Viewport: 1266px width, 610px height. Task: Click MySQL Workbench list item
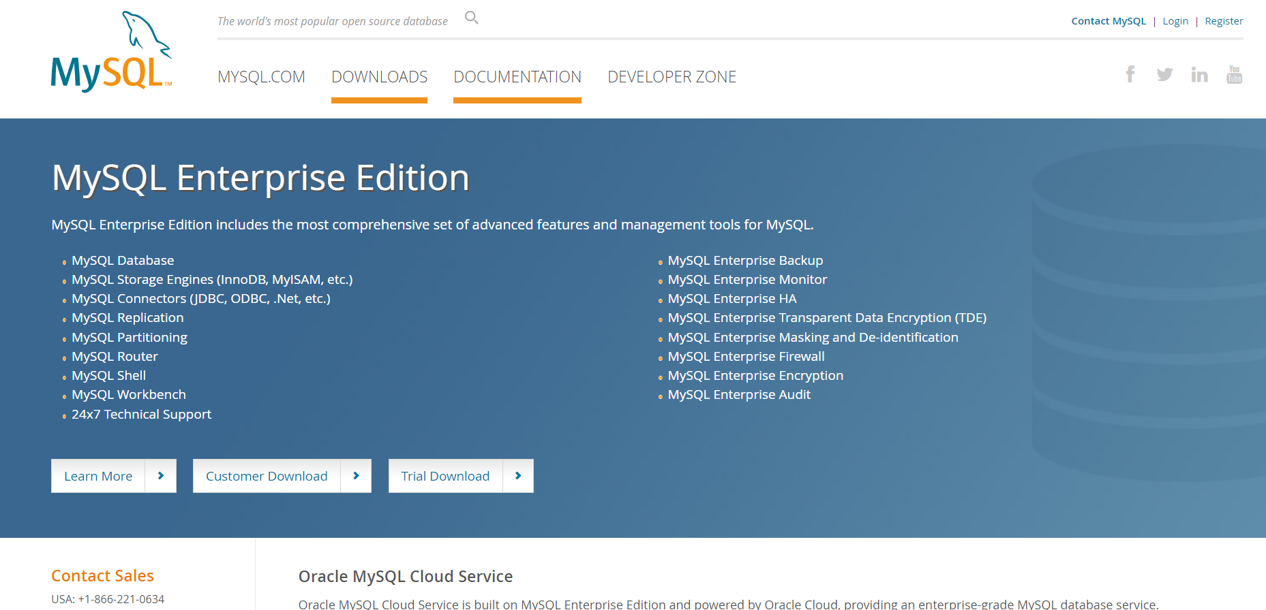(x=129, y=394)
